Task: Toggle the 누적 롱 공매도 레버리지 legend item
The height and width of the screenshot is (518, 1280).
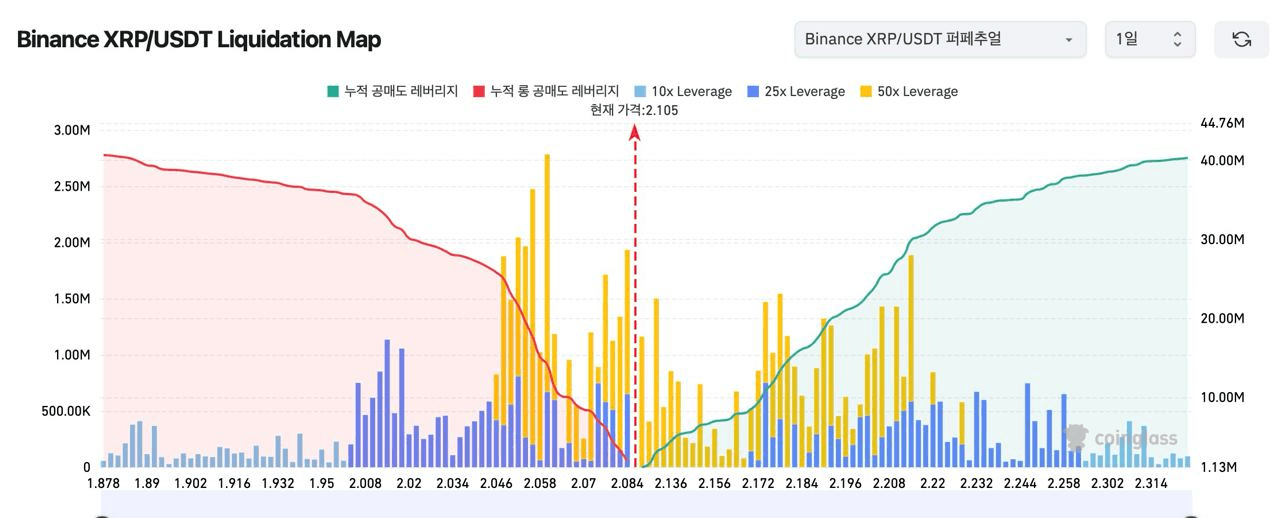Action: (546, 91)
